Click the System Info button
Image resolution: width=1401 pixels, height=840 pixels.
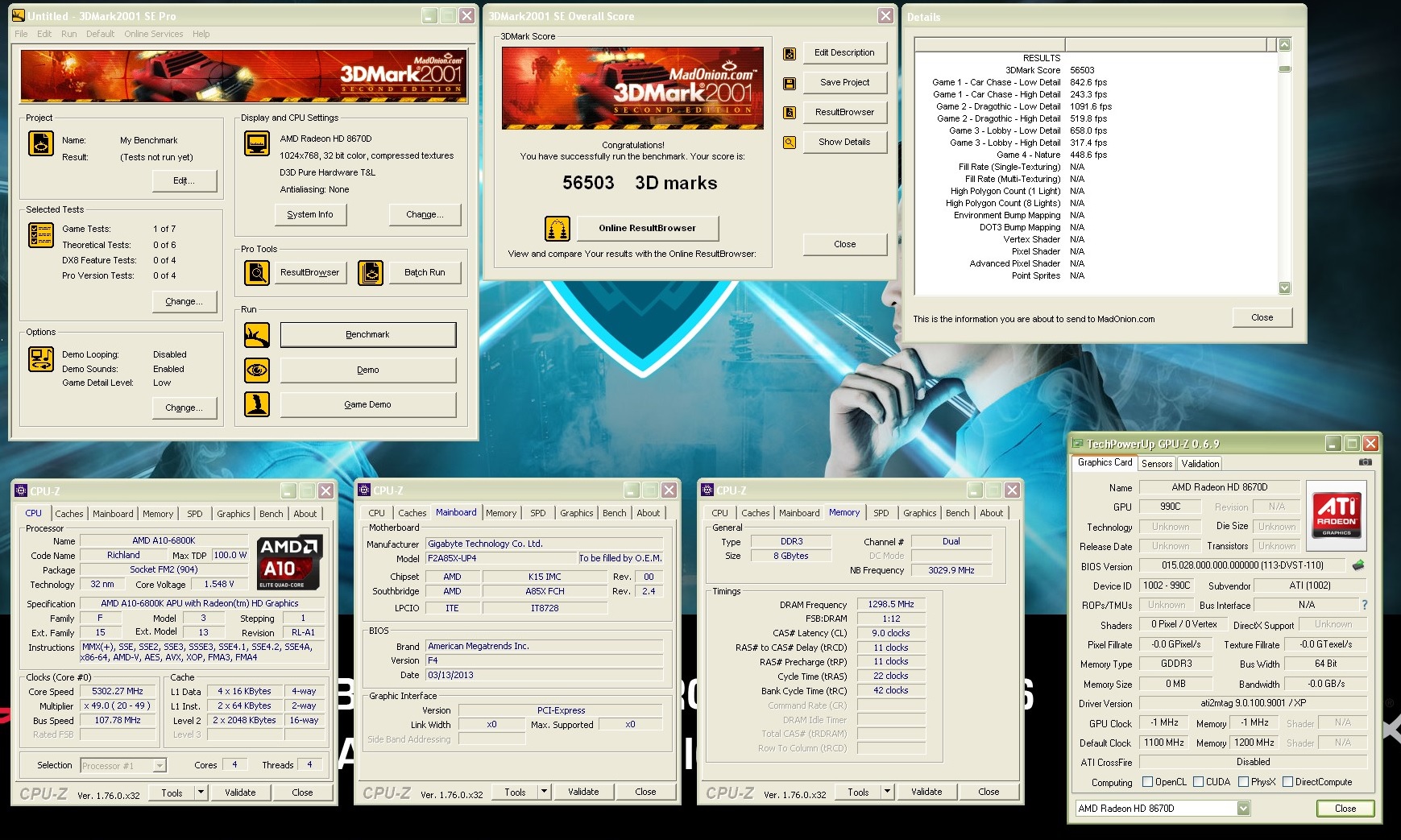[x=310, y=215]
